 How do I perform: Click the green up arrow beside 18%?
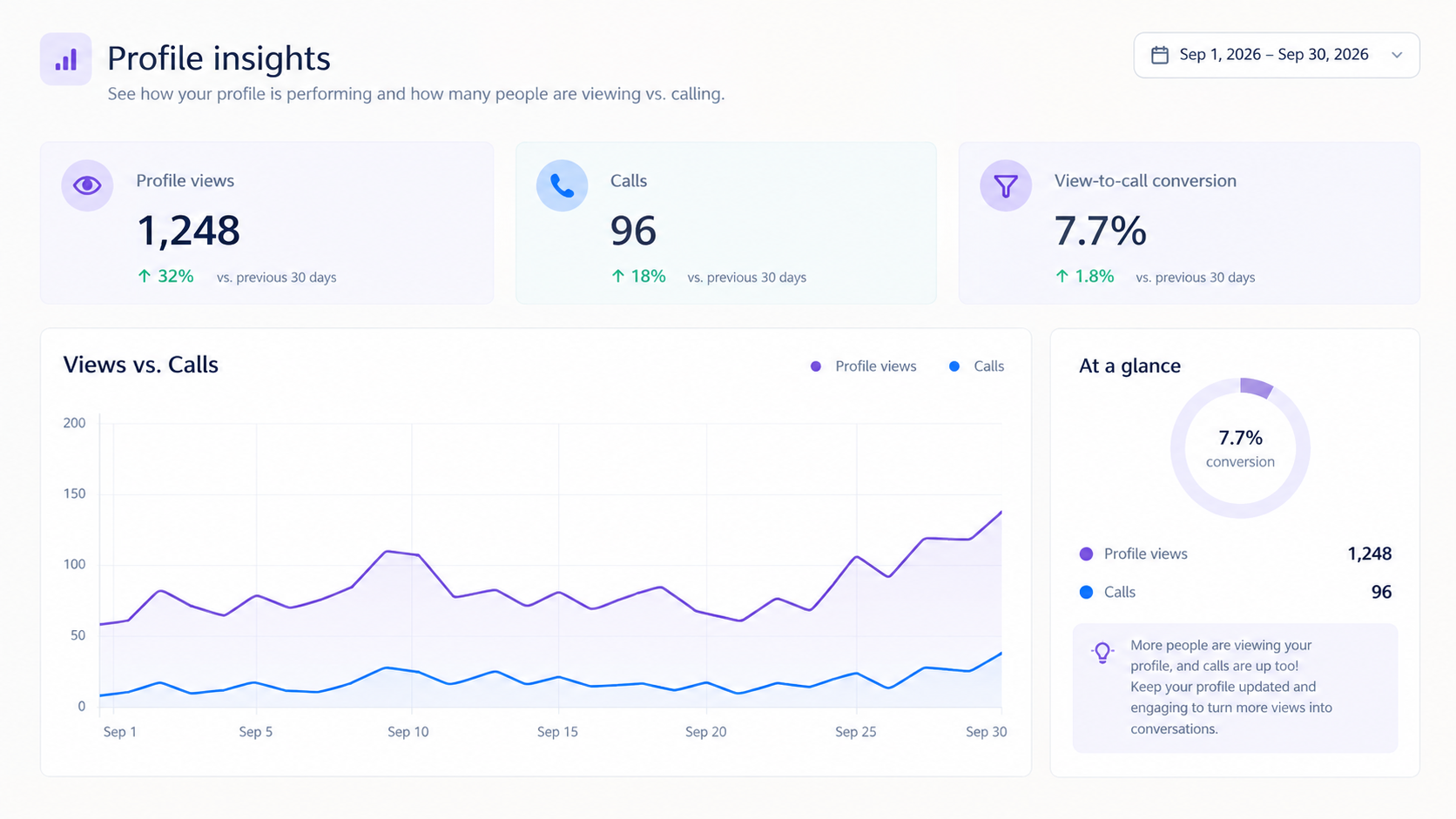[x=618, y=276]
